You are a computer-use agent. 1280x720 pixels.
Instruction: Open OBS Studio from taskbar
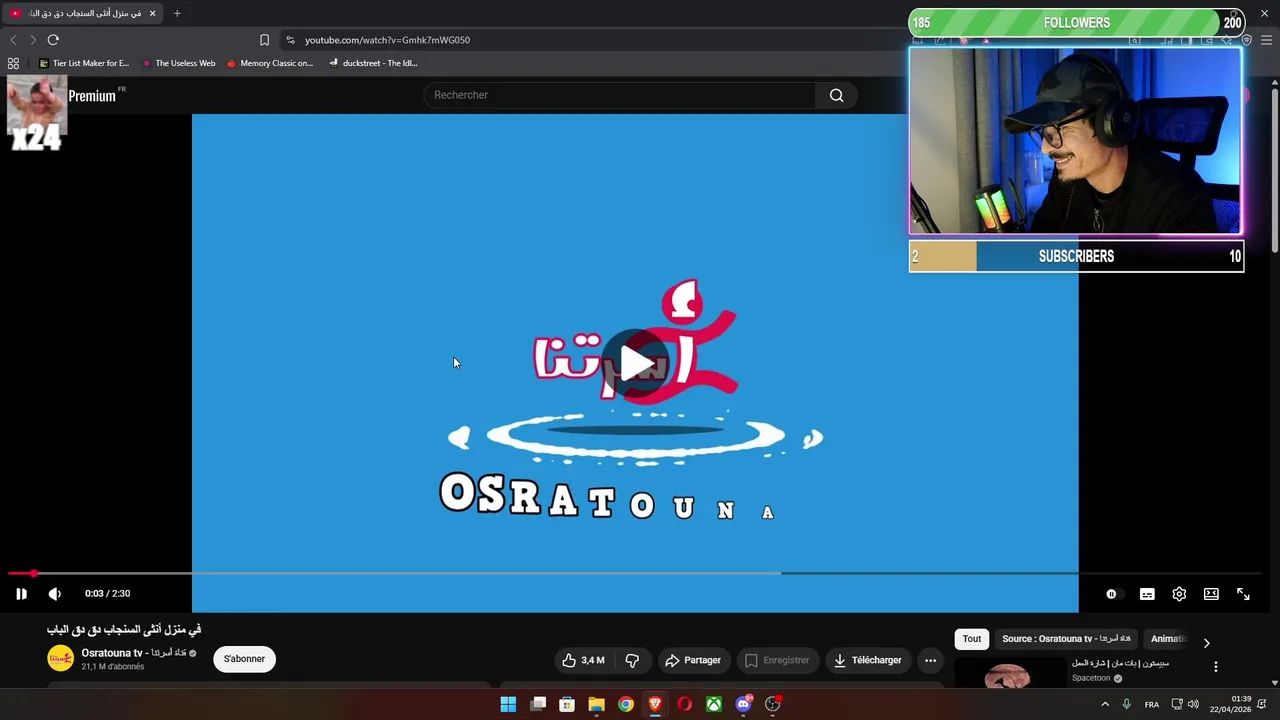[773, 704]
